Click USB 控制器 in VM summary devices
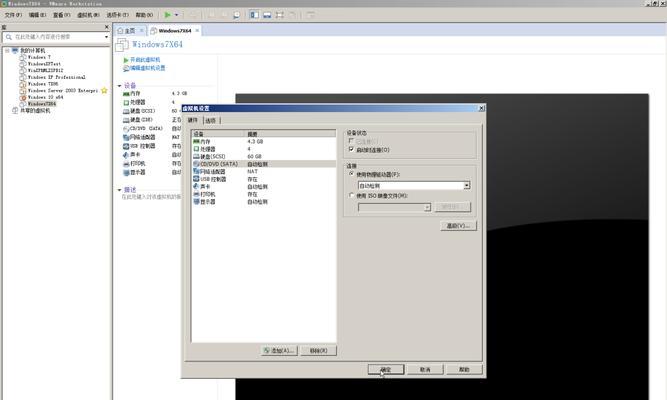This screenshot has height=400, width=667. pos(143,146)
